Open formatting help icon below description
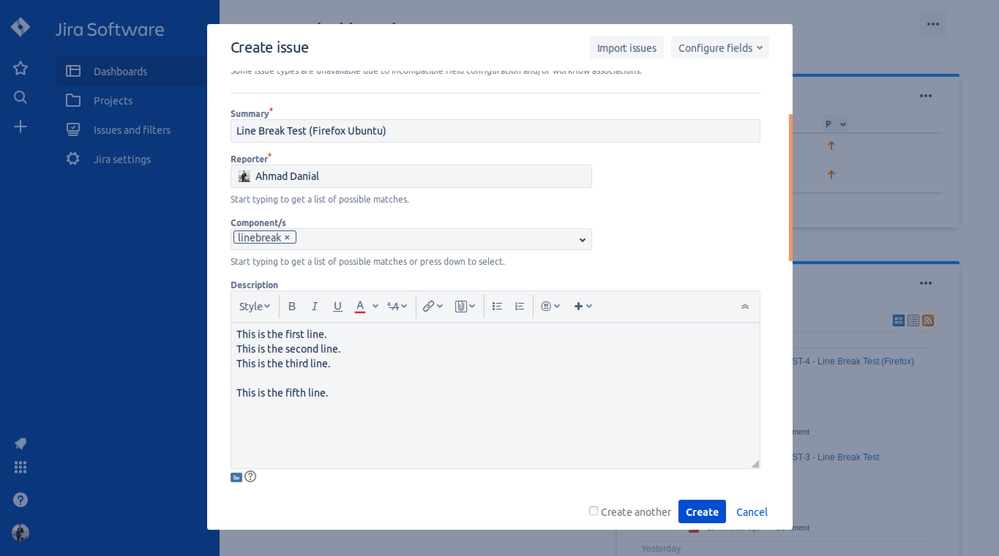Screen dimensions: 999x556 pyautogui.click(x=250, y=476)
